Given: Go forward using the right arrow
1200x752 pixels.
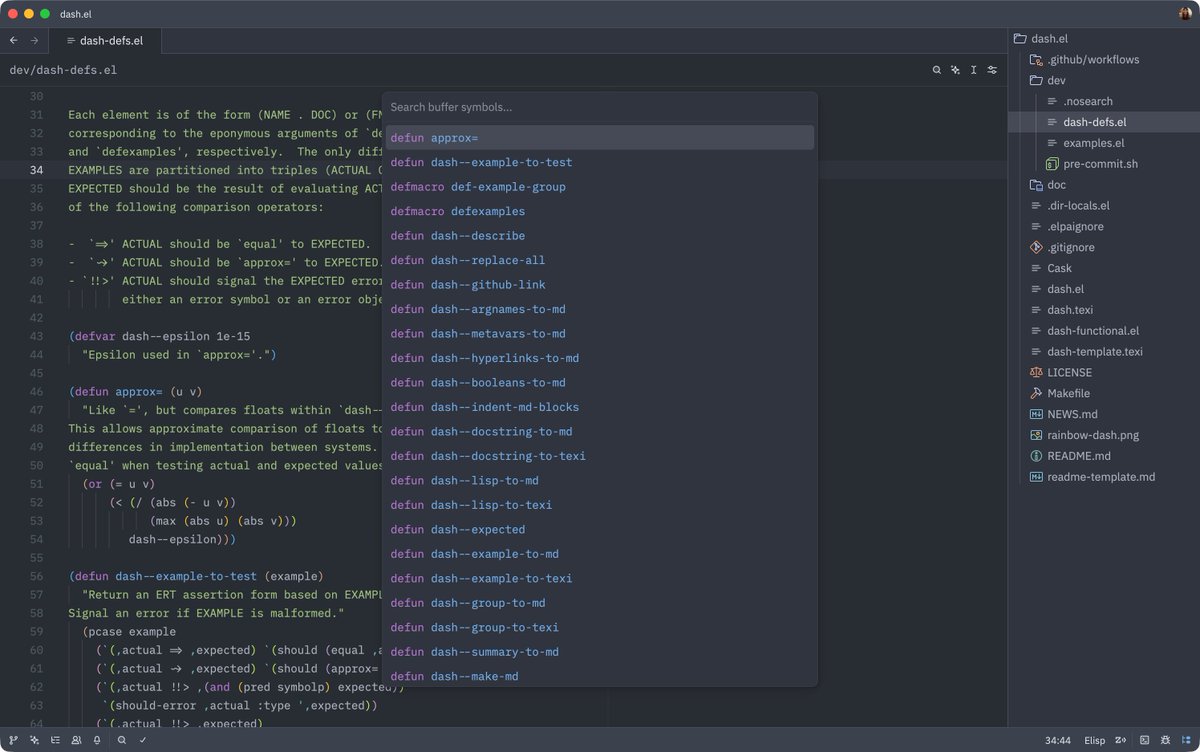Looking at the screenshot, I should pos(34,40).
